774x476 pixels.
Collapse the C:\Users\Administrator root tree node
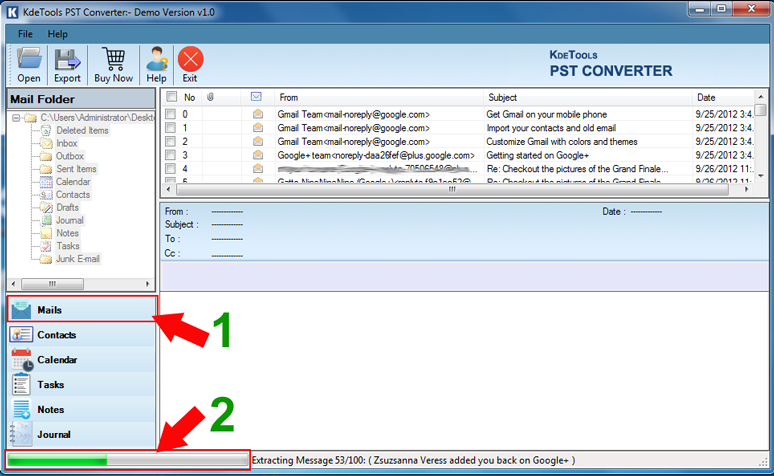click(17, 118)
